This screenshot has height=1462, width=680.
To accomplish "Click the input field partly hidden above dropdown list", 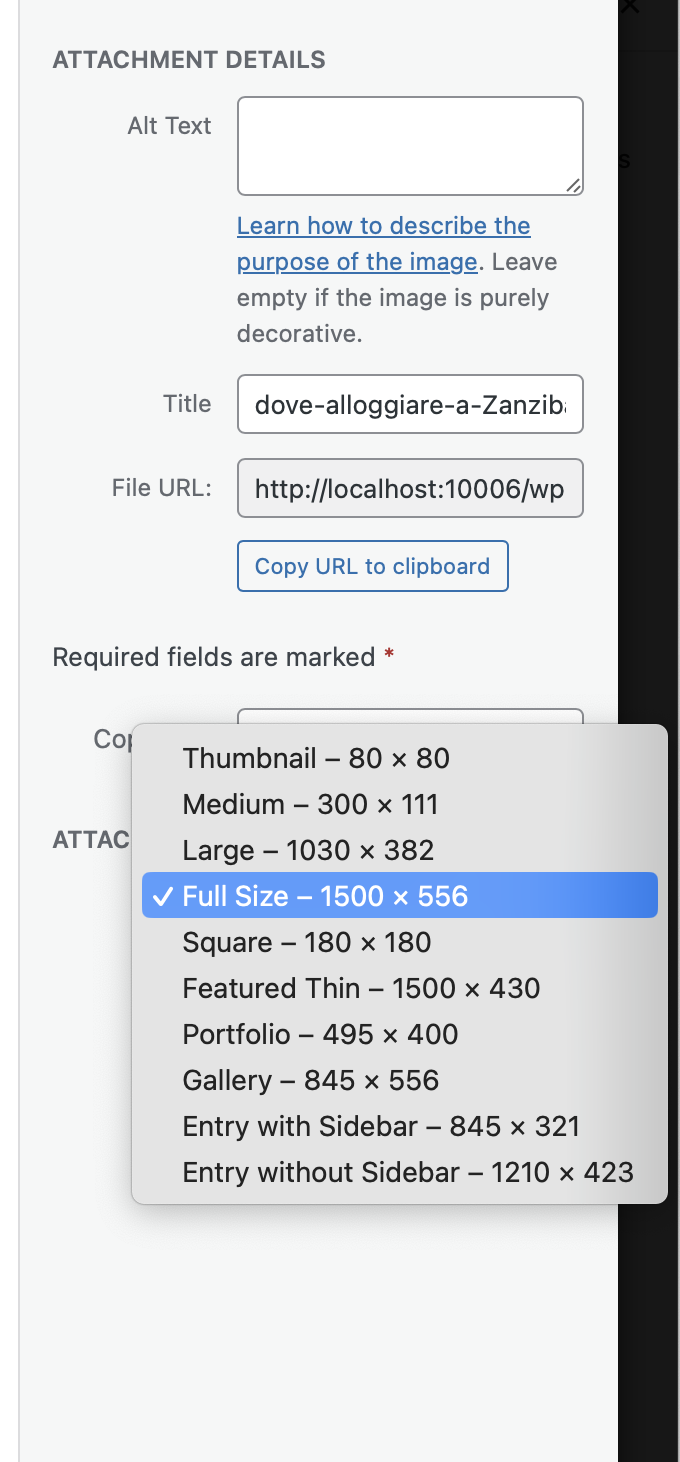I will (x=409, y=716).
